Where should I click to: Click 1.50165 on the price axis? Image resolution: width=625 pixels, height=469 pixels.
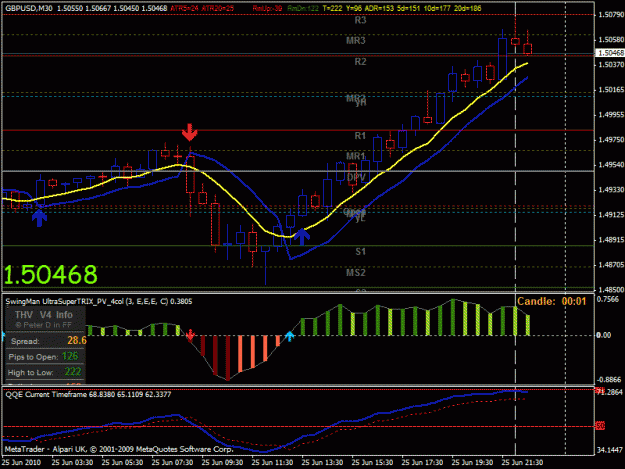tap(611, 90)
